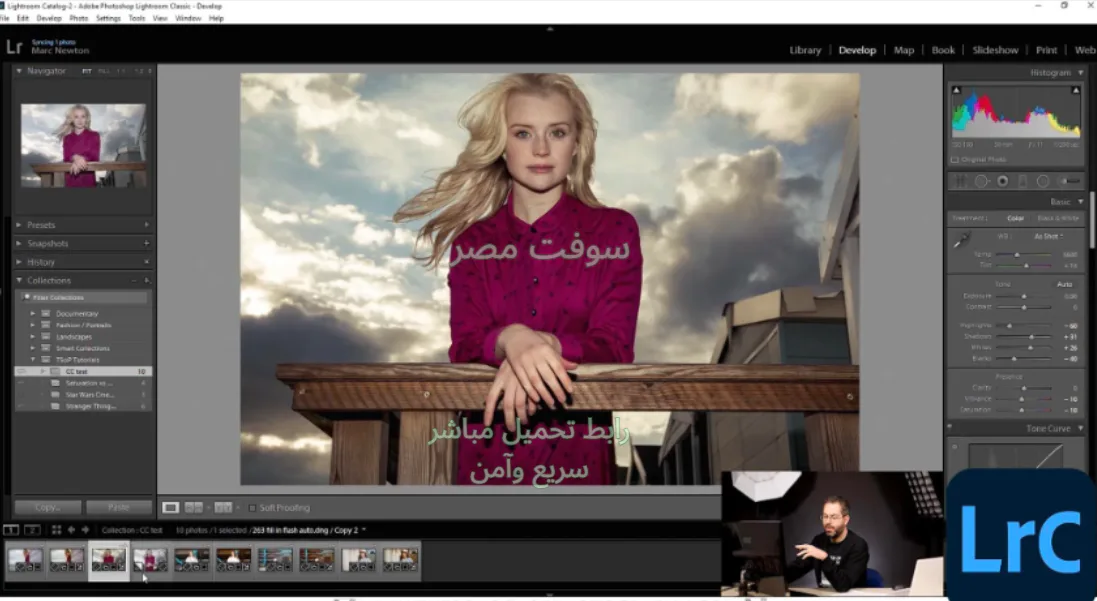Viewport: 1097px width, 601px height.
Task: Expand the History panel
Action: point(20,262)
